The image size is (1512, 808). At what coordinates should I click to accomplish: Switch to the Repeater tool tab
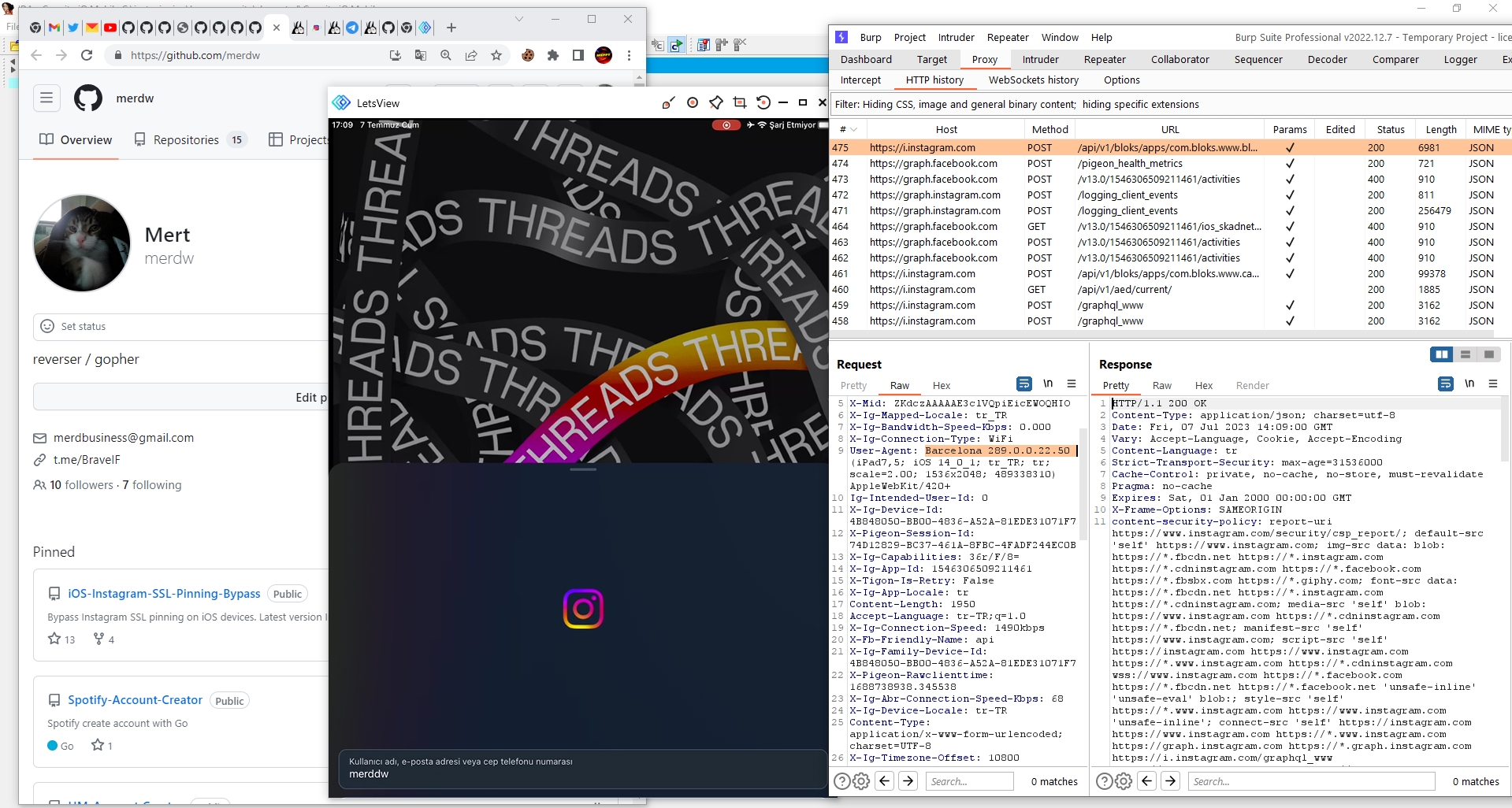click(1105, 59)
